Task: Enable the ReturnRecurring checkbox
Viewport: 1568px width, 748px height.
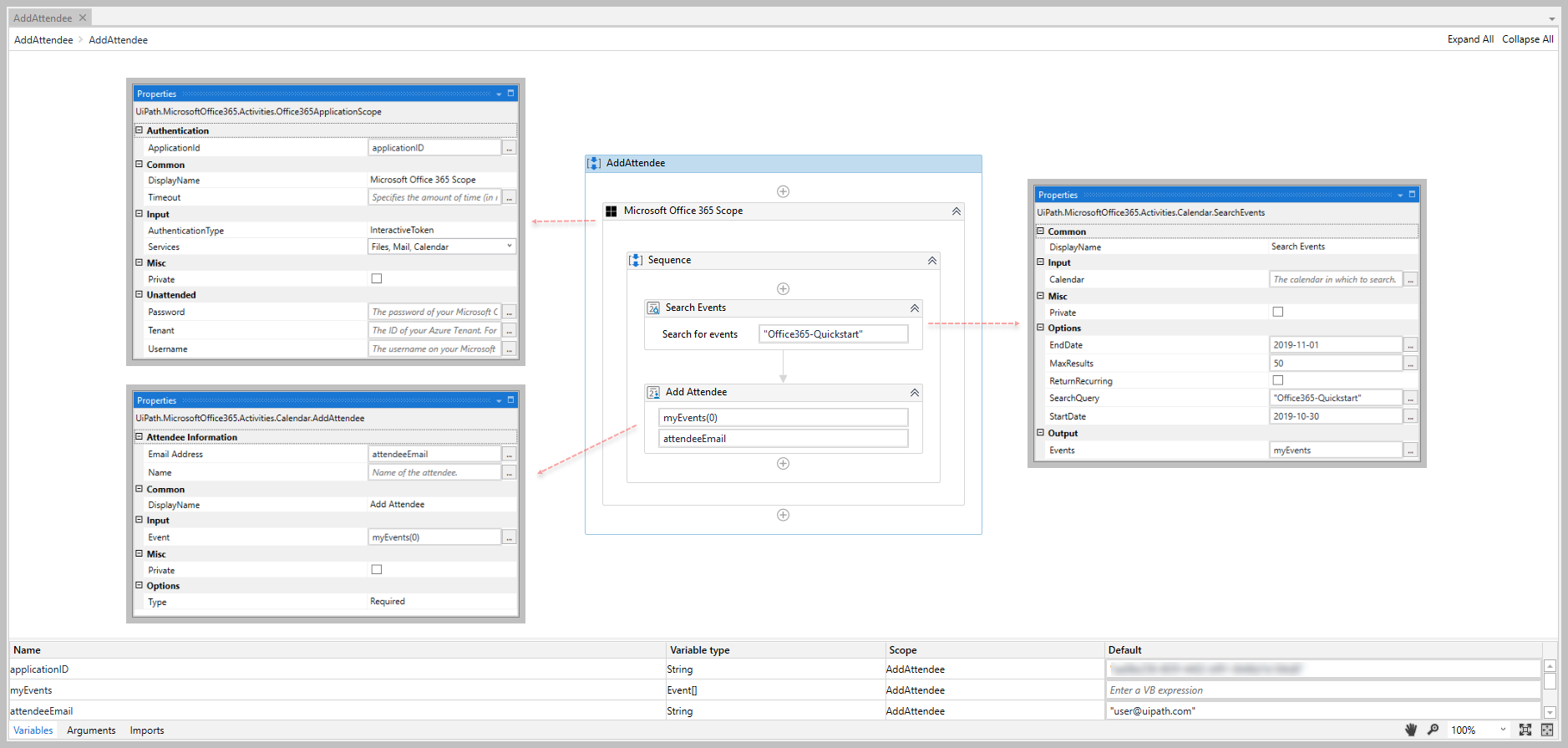Action: 1278,381
